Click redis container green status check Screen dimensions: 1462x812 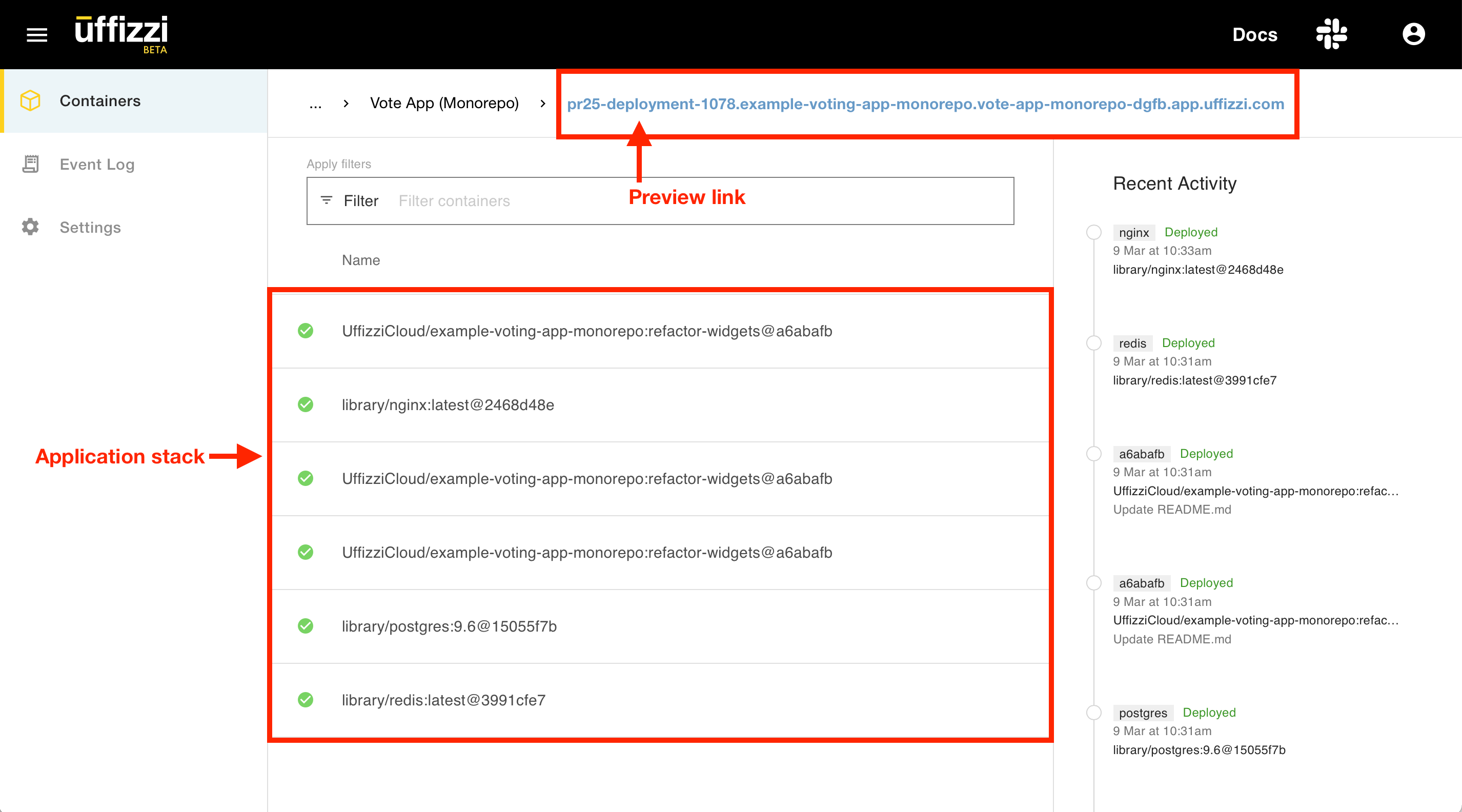tap(306, 700)
